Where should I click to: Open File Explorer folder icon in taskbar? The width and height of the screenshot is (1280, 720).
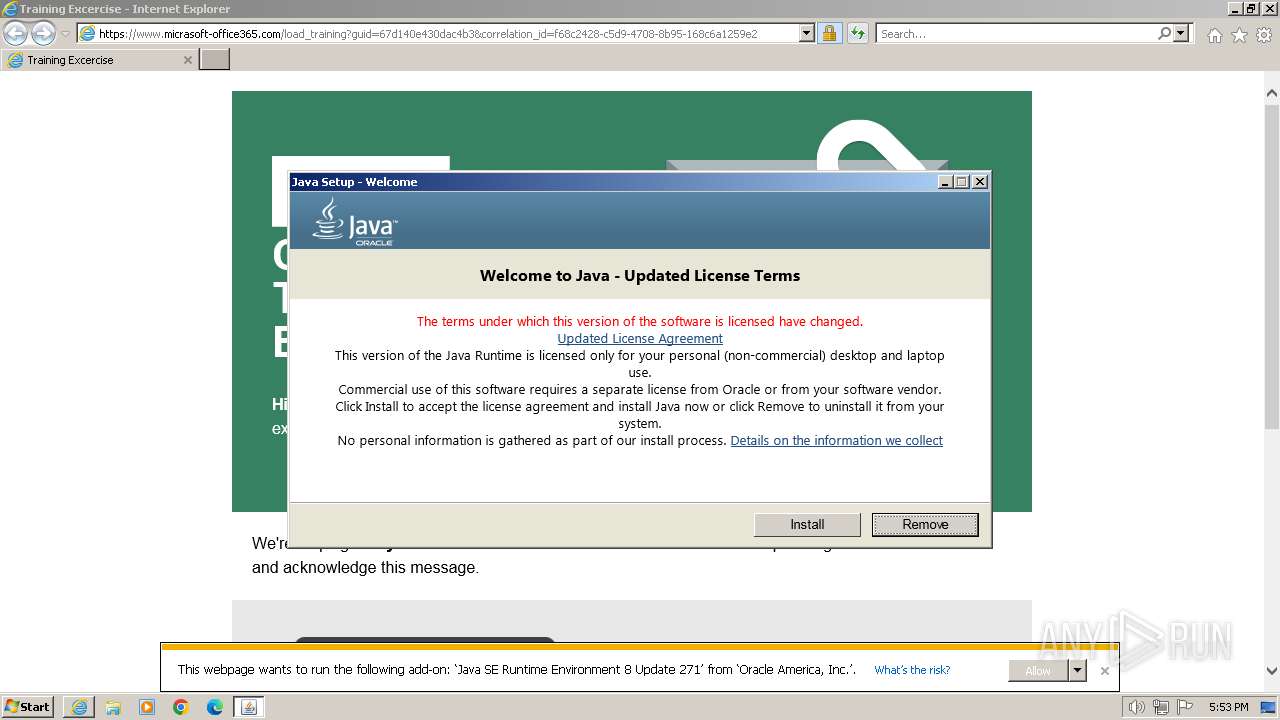click(x=113, y=707)
